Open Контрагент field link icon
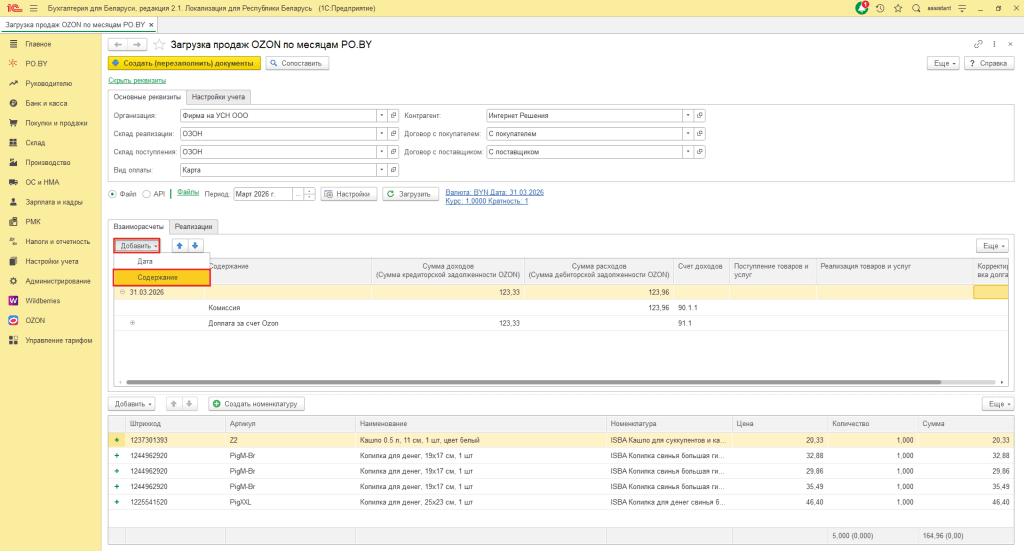 coord(699,116)
